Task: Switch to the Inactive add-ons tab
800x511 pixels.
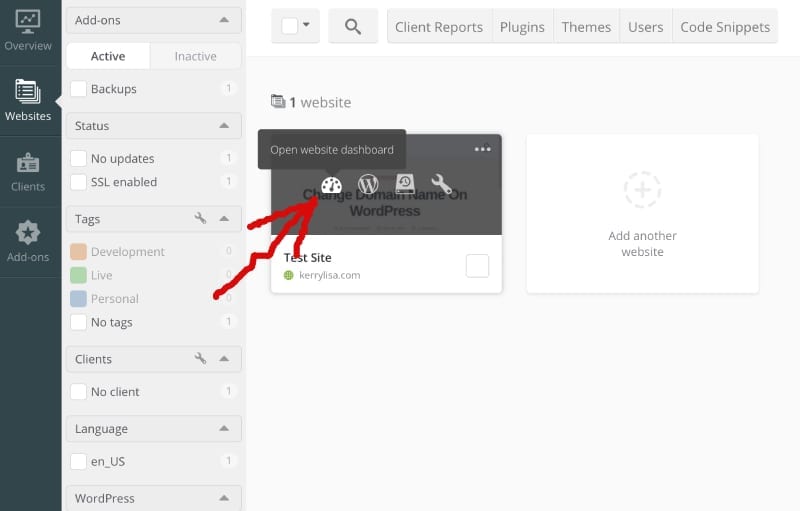Action: pos(195,56)
